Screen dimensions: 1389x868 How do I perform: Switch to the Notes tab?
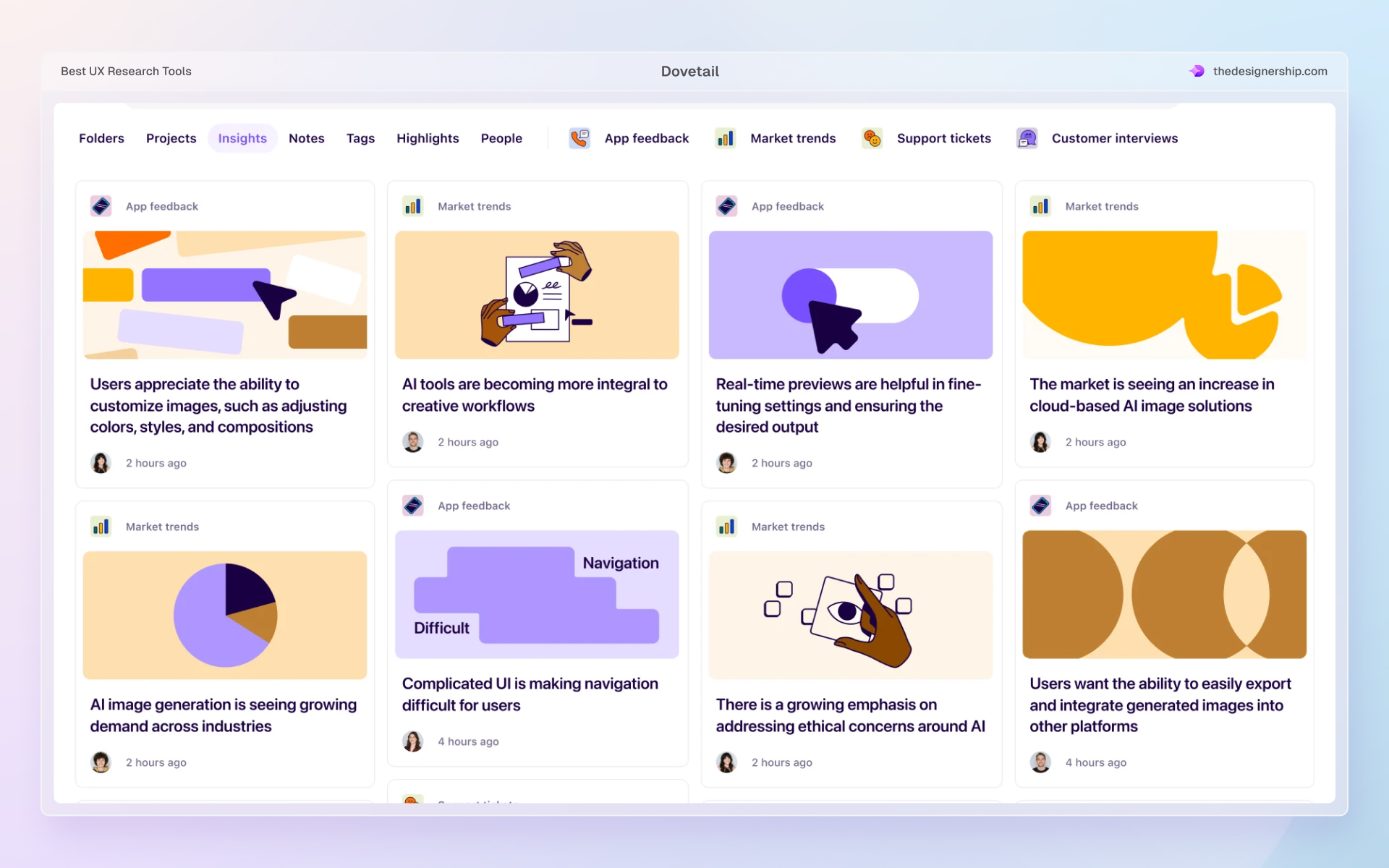[306, 138]
